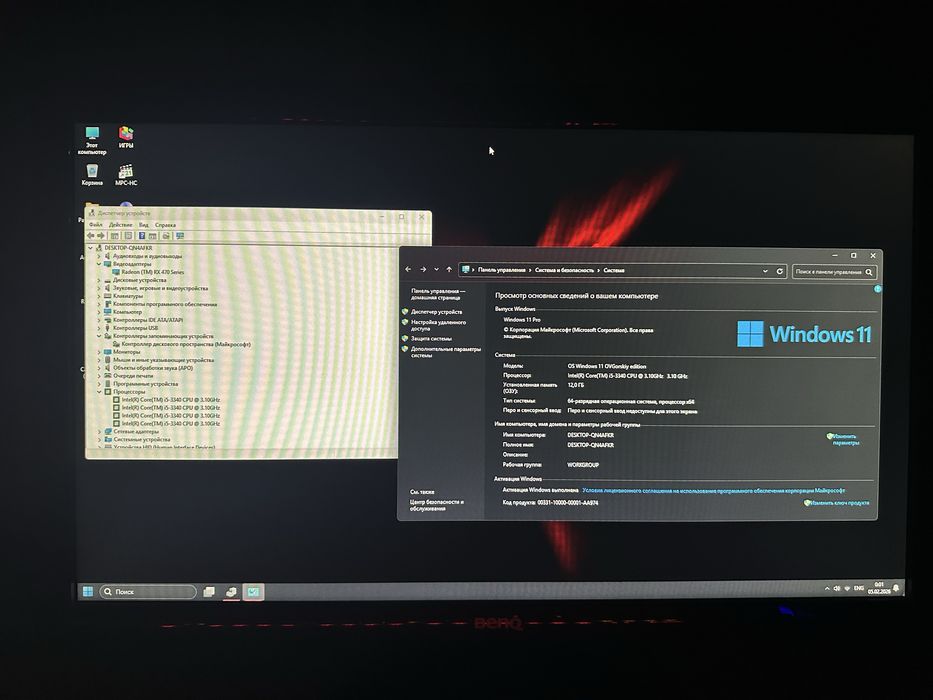Click Система и безопасность breadcrumb

pyautogui.click(x=564, y=270)
